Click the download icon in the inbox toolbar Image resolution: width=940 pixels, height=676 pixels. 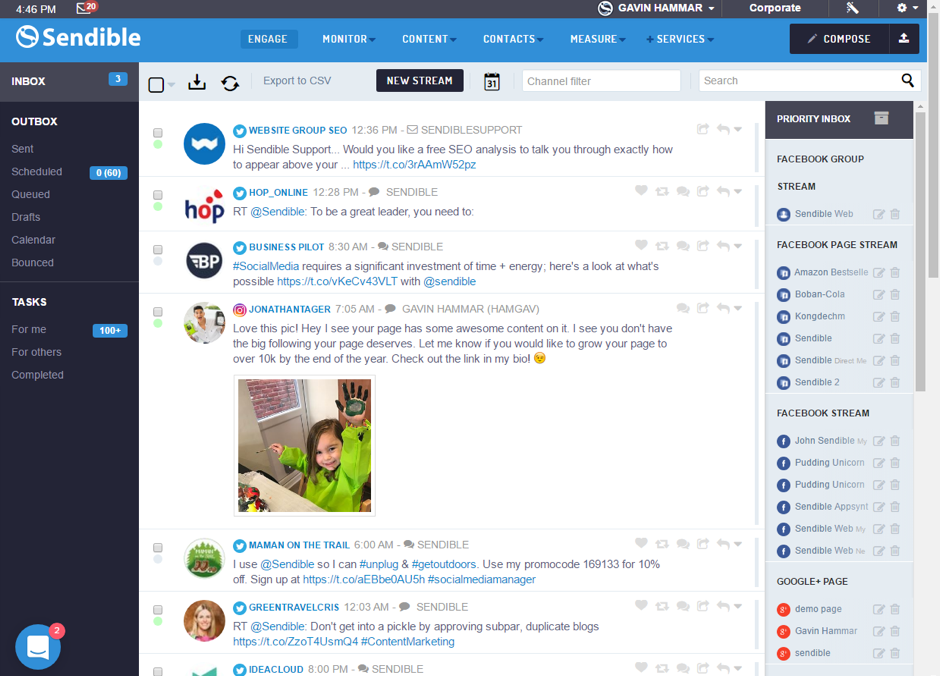[197, 82]
